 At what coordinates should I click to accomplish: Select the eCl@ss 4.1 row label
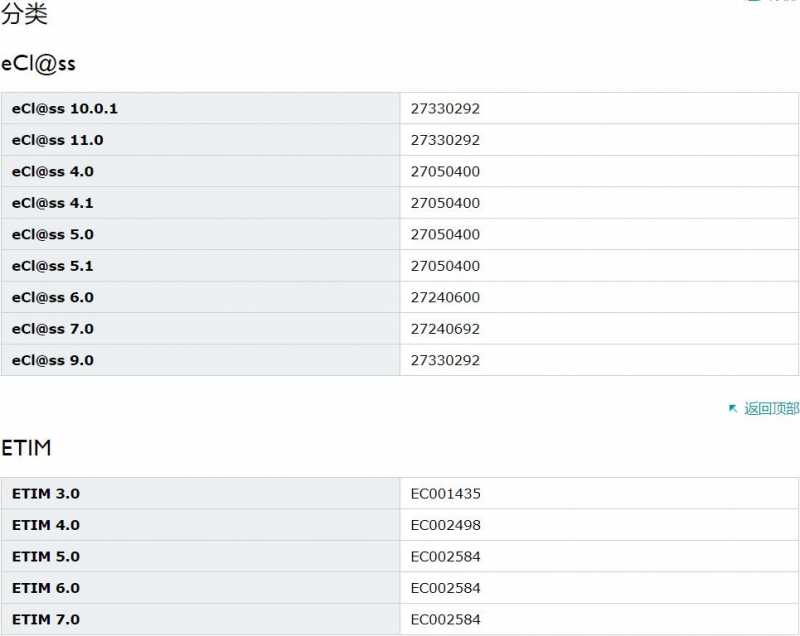(x=53, y=203)
